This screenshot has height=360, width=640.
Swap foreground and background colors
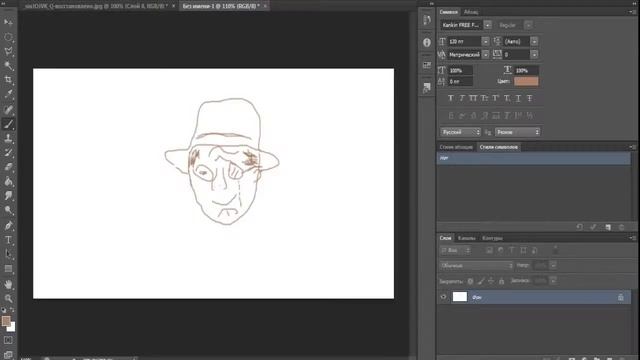click(x=12, y=310)
